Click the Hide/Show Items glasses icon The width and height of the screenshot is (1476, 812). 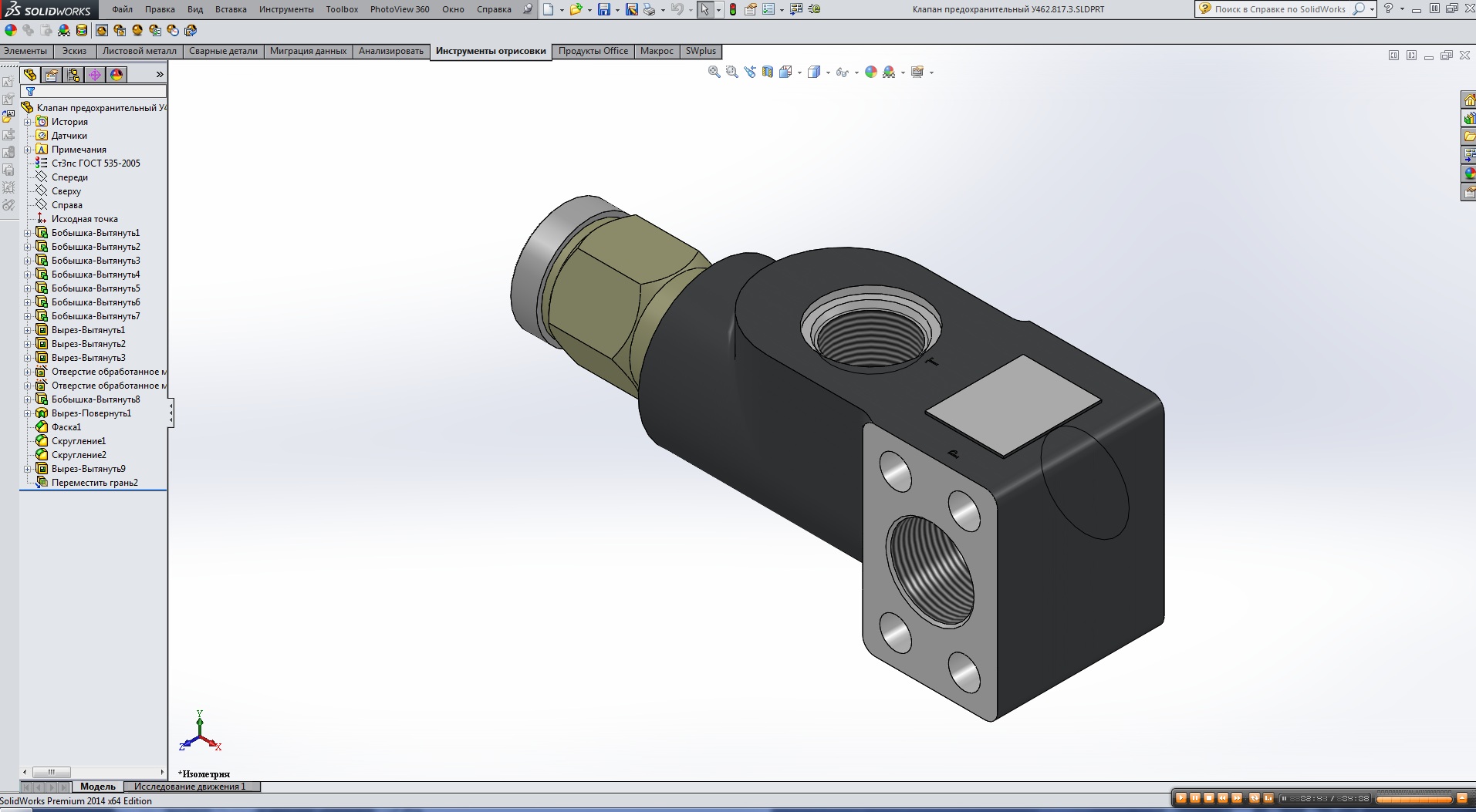point(842,72)
